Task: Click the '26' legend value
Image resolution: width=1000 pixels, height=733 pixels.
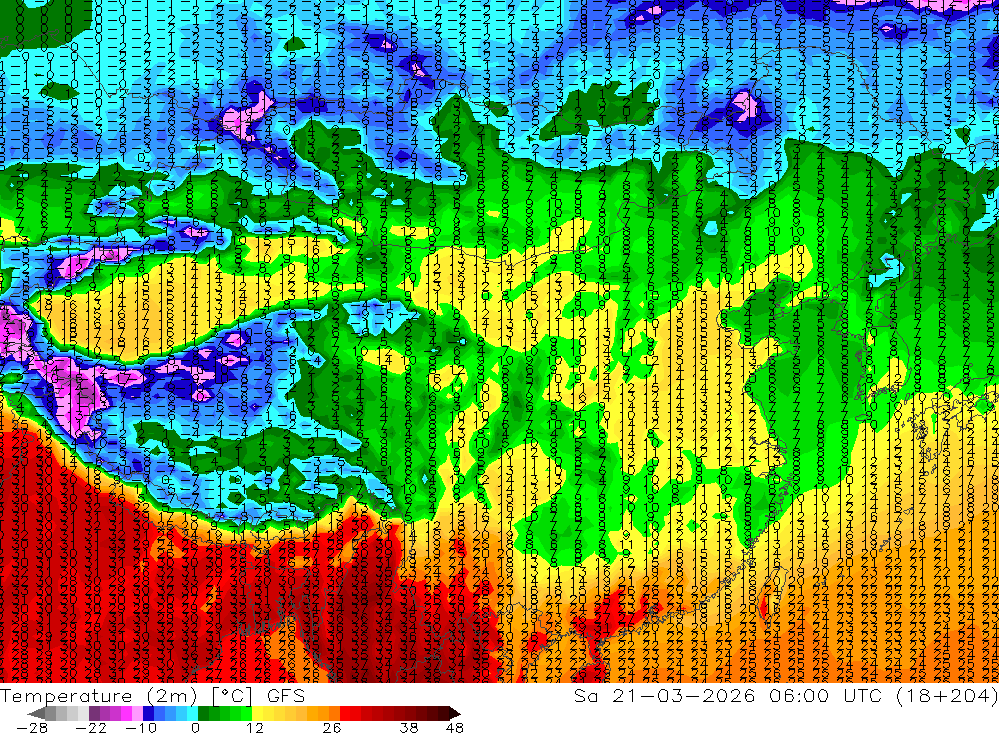Action: coord(331,728)
